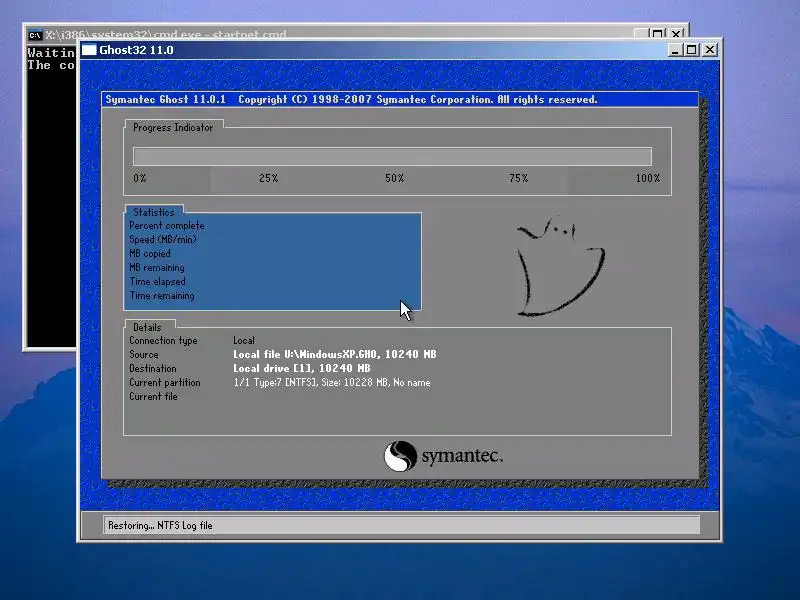Click the Ghost32 title bar window icon
800x600 pixels.
(x=89, y=50)
